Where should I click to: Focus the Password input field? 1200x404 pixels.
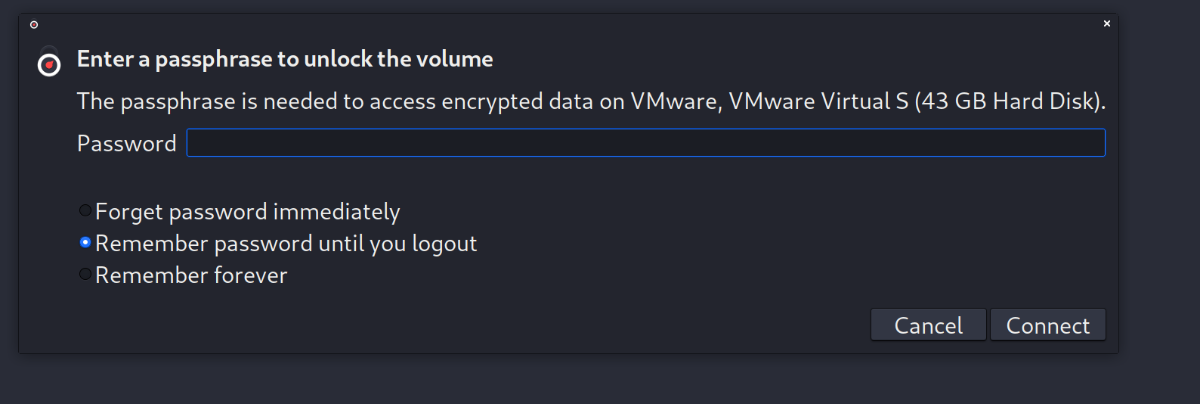(645, 143)
